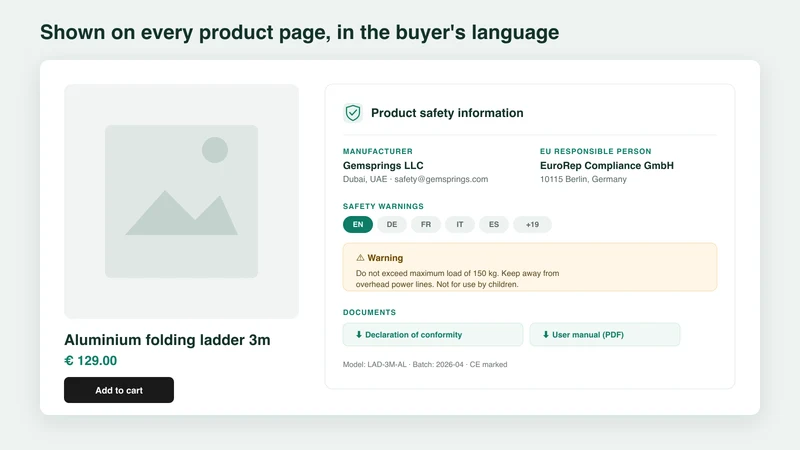This screenshot has width=800, height=450.
Task: Click the € 129.00 price
Action: 90,361
